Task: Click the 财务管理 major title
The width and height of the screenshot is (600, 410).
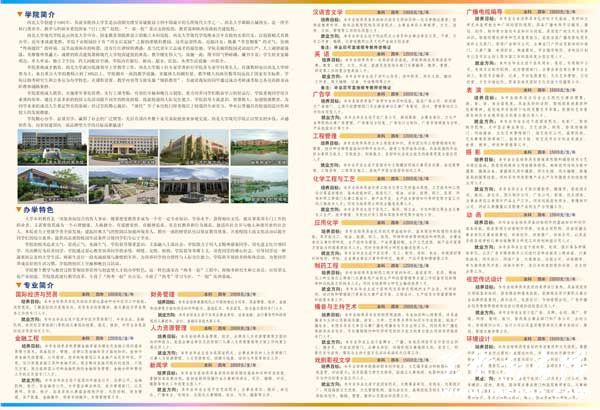Action: (164, 295)
